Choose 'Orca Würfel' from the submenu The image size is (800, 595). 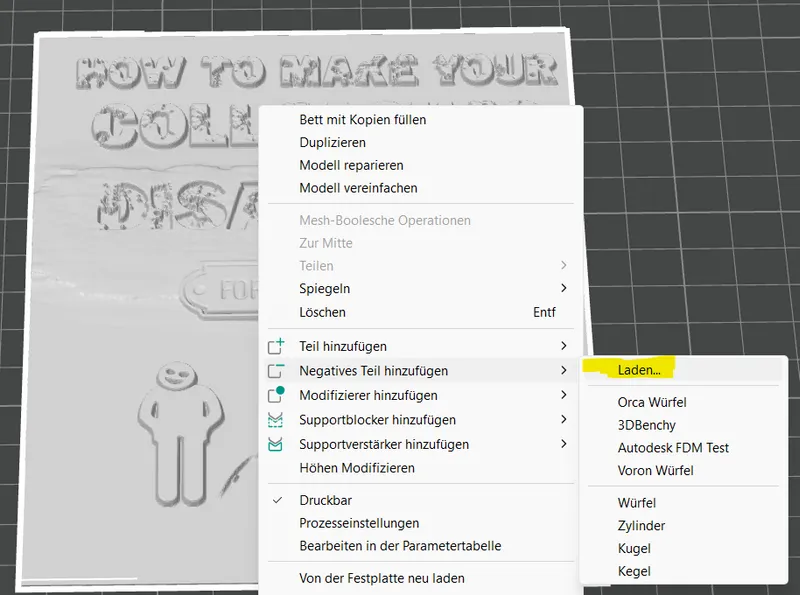[652, 402]
